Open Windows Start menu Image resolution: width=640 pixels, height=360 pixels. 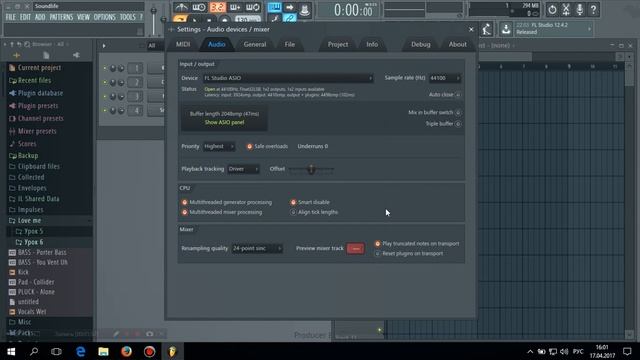[11, 351]
